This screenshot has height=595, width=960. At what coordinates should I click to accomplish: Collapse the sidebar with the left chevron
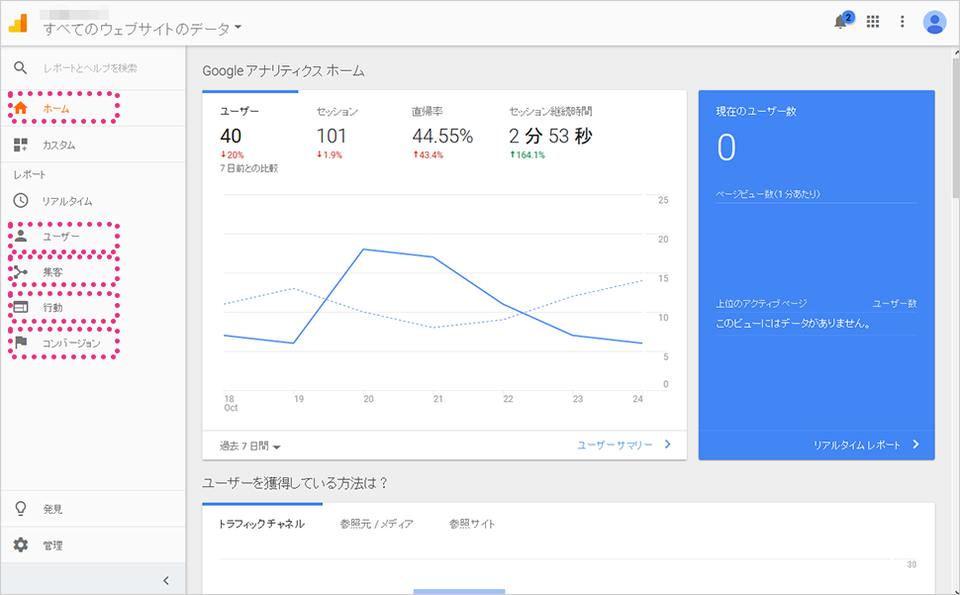[x=166, y=580]
